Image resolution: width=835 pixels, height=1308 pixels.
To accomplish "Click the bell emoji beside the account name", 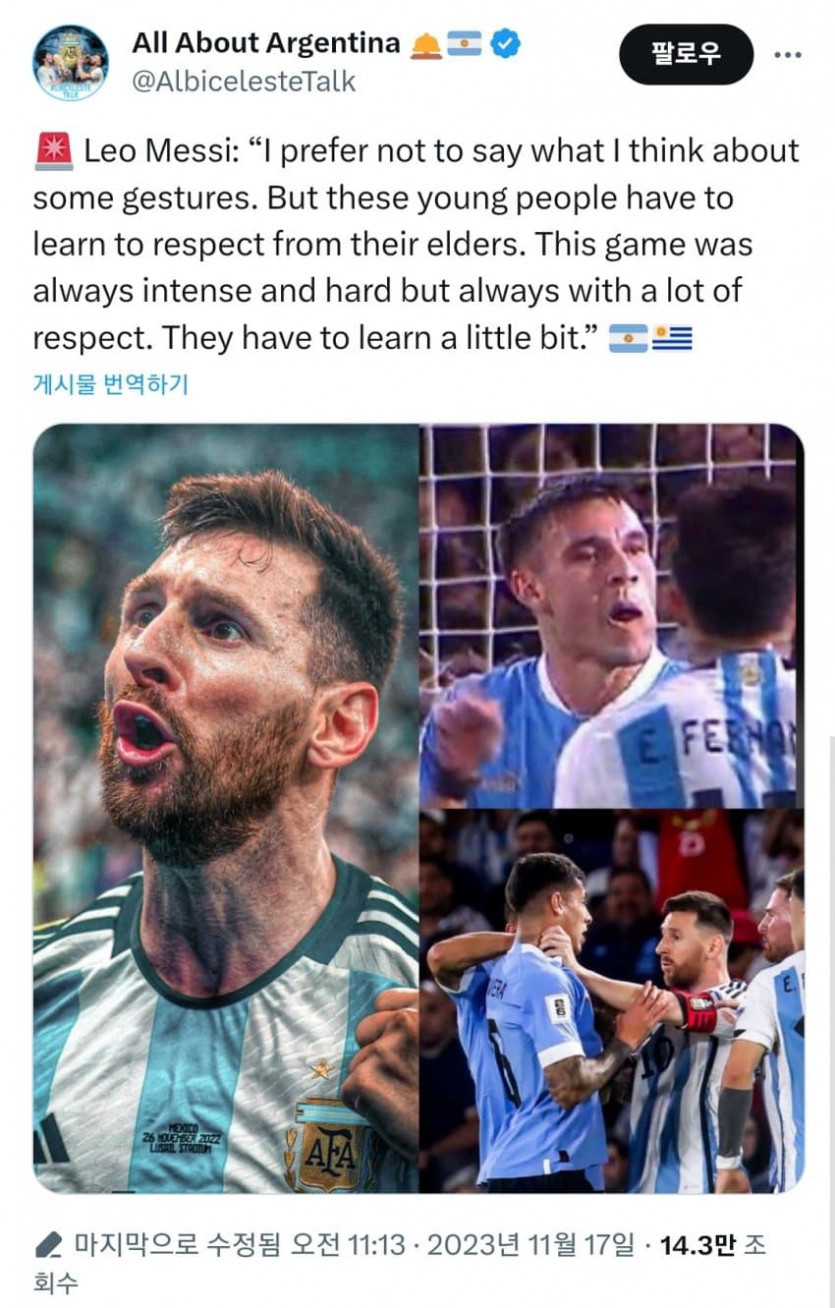I will [424, 44].
